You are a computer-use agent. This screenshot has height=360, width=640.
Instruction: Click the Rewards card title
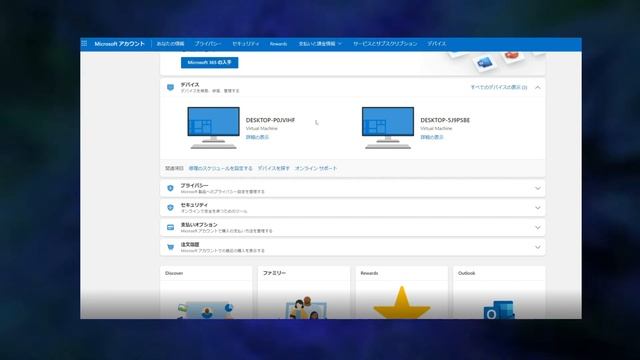click(x=369, y=273)
